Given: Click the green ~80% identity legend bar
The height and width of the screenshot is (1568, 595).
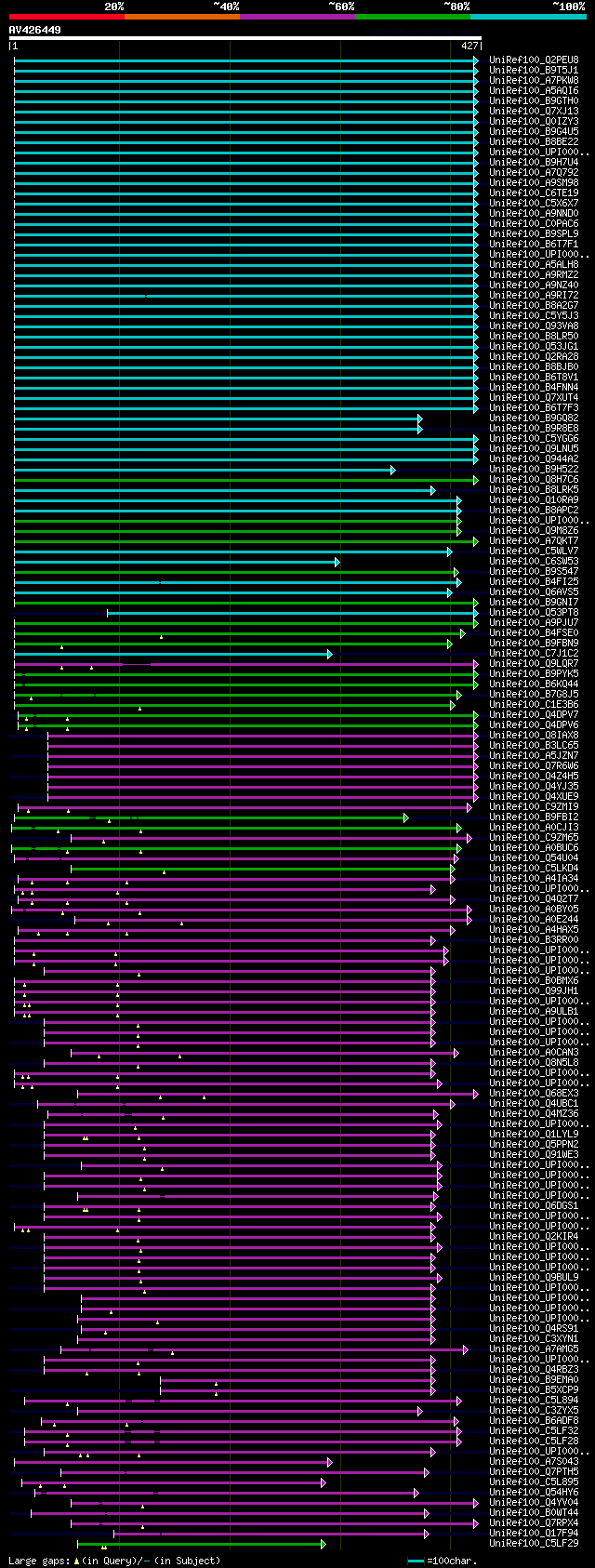Looking at the screenshot, I should coord(412,17).
